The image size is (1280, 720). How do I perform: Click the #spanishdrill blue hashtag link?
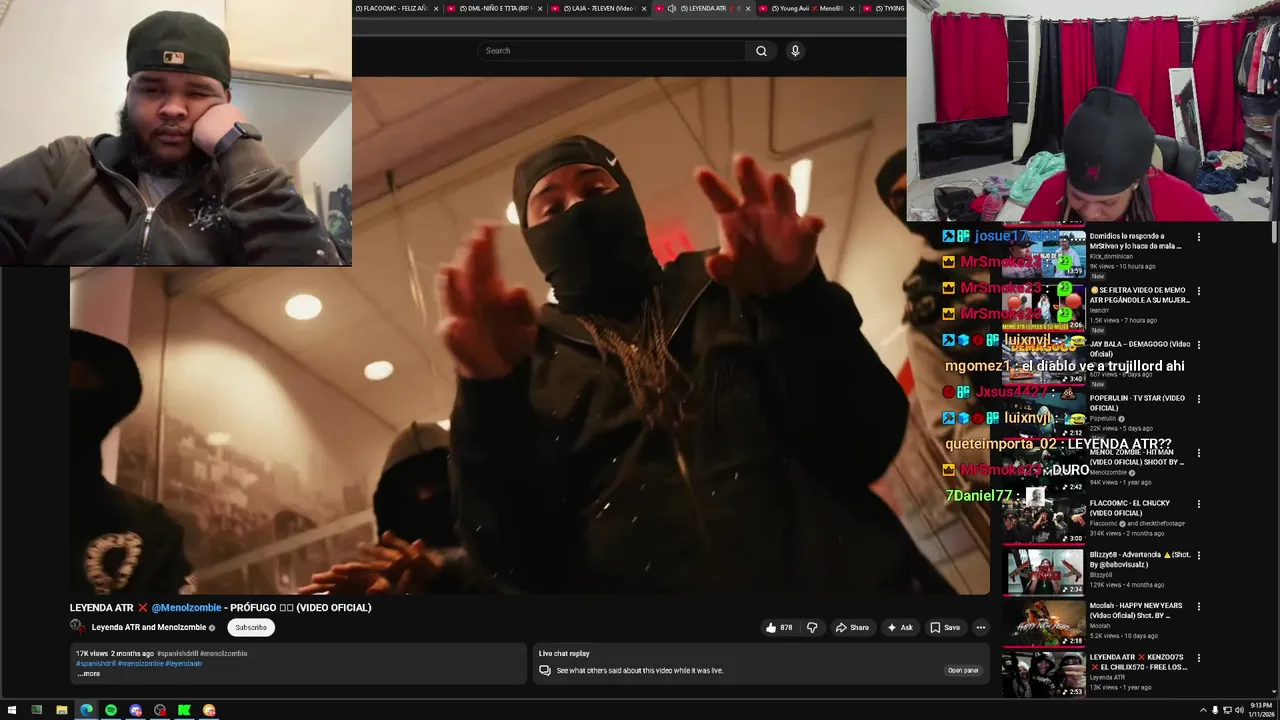(96, 664)
